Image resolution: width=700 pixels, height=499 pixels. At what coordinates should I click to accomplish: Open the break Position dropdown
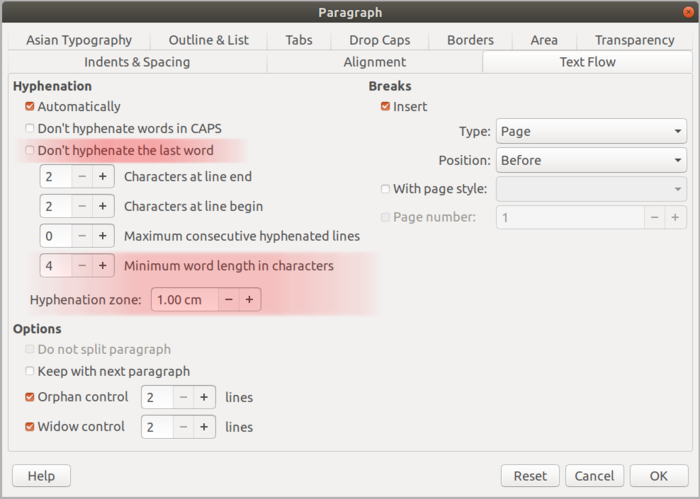coord(590,160)
